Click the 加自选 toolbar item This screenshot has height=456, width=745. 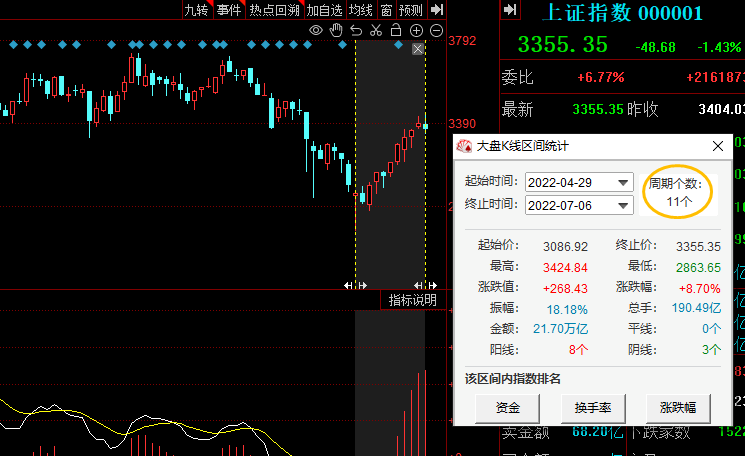pyautogui.click(x=324, y=10)
